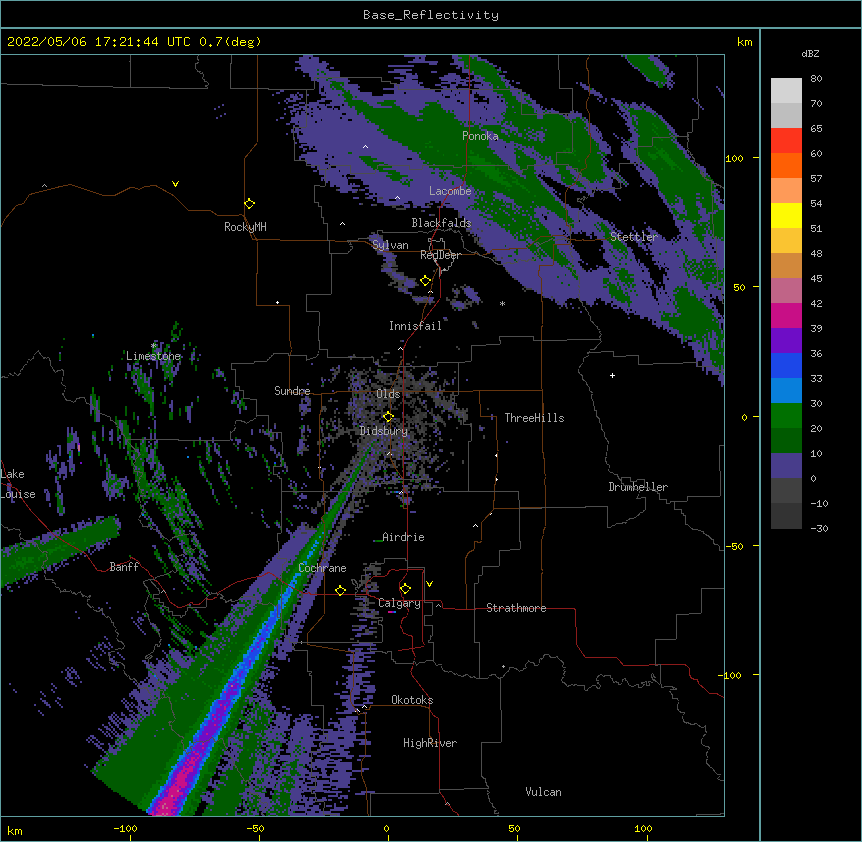
Task: Click the yellow V marker northwest of RockyMH
Action: pos(175,184)
